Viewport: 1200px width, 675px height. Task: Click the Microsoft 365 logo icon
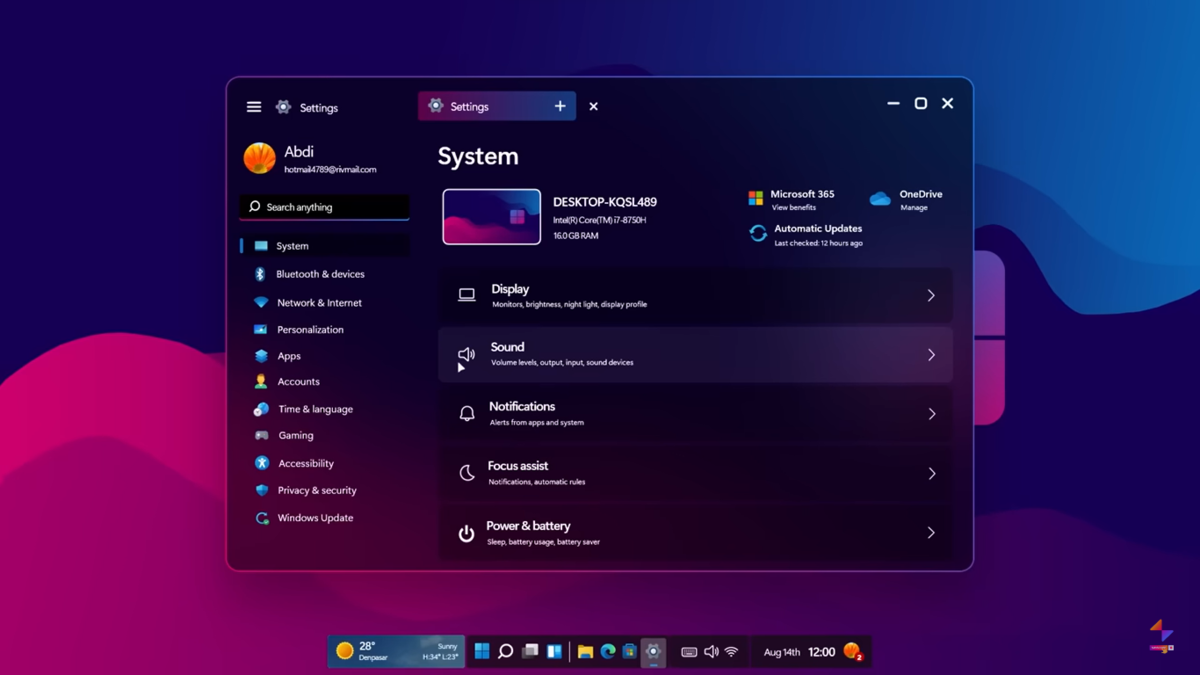coord(756,198)
